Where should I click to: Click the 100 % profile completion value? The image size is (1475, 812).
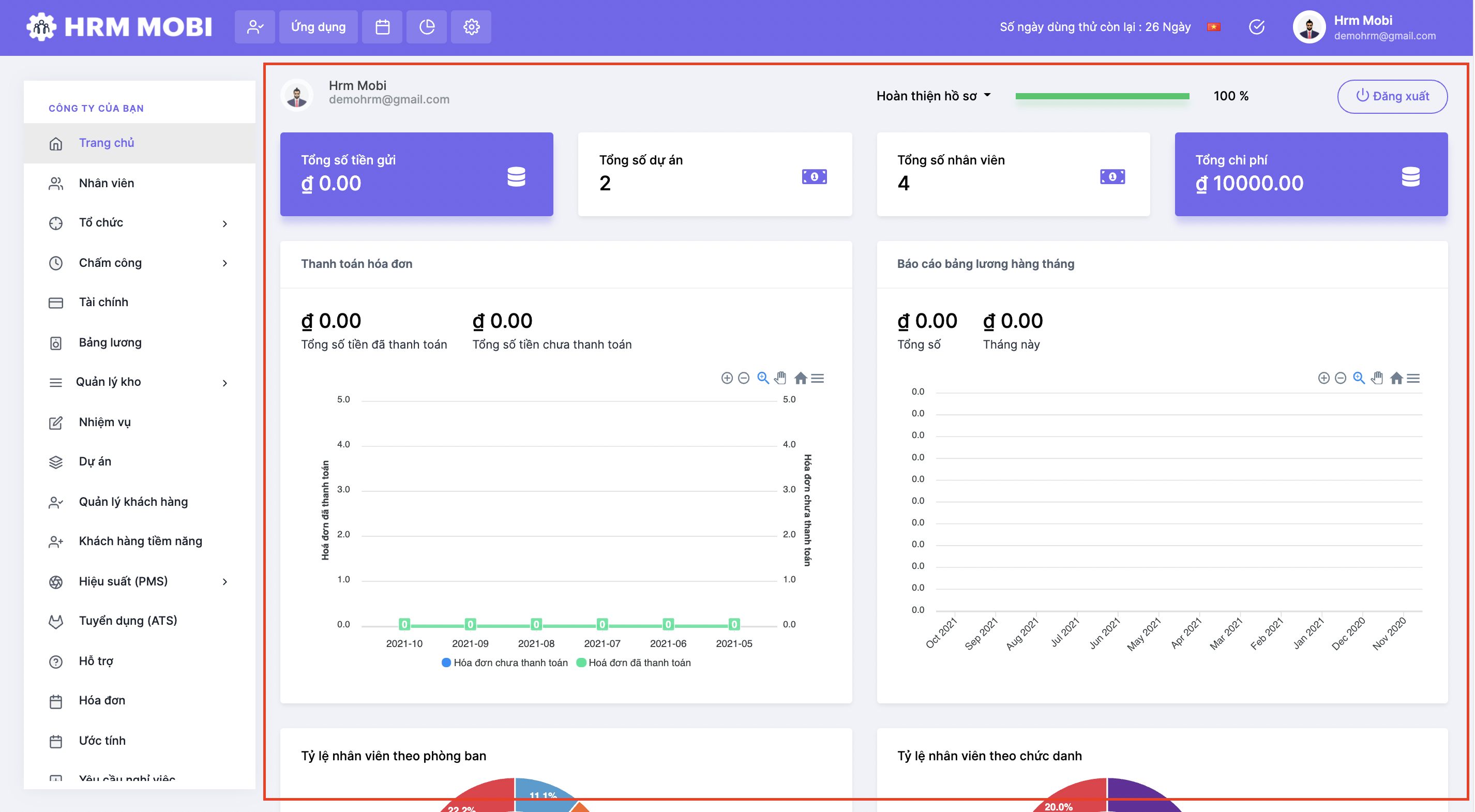(1230, 96)
